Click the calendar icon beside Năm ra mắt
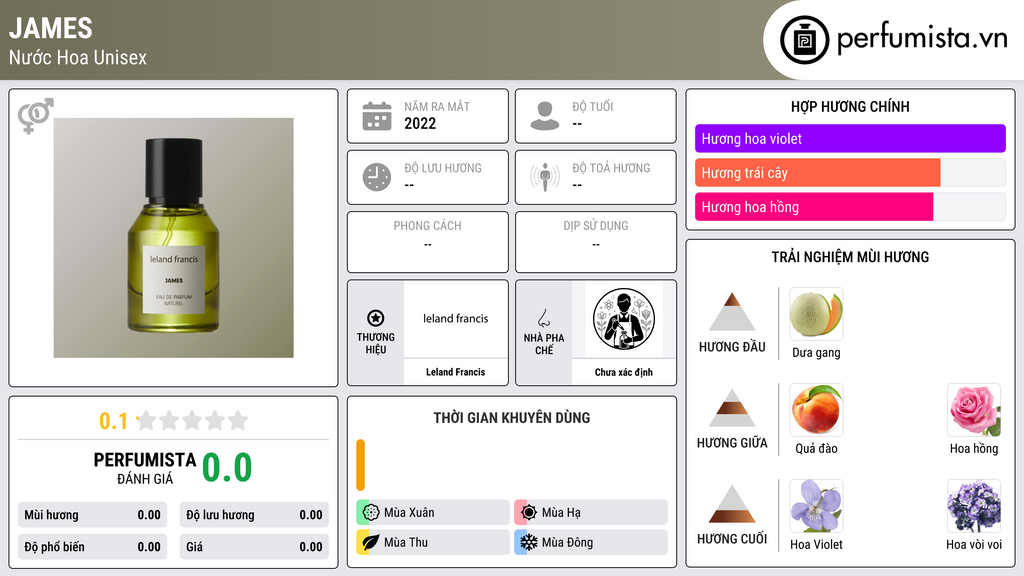Image resolution: width=1024 pixels, height=576 pixels. coord(377,116)
